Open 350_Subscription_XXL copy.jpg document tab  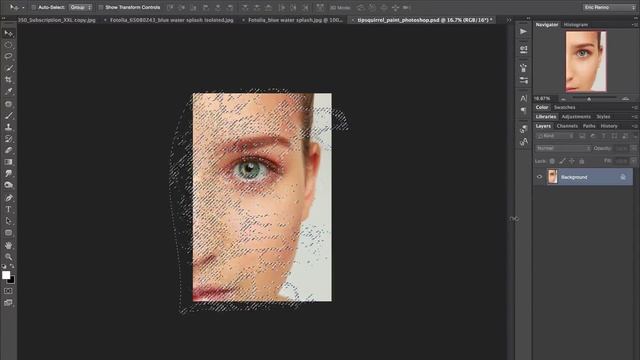tap(56, 20)
